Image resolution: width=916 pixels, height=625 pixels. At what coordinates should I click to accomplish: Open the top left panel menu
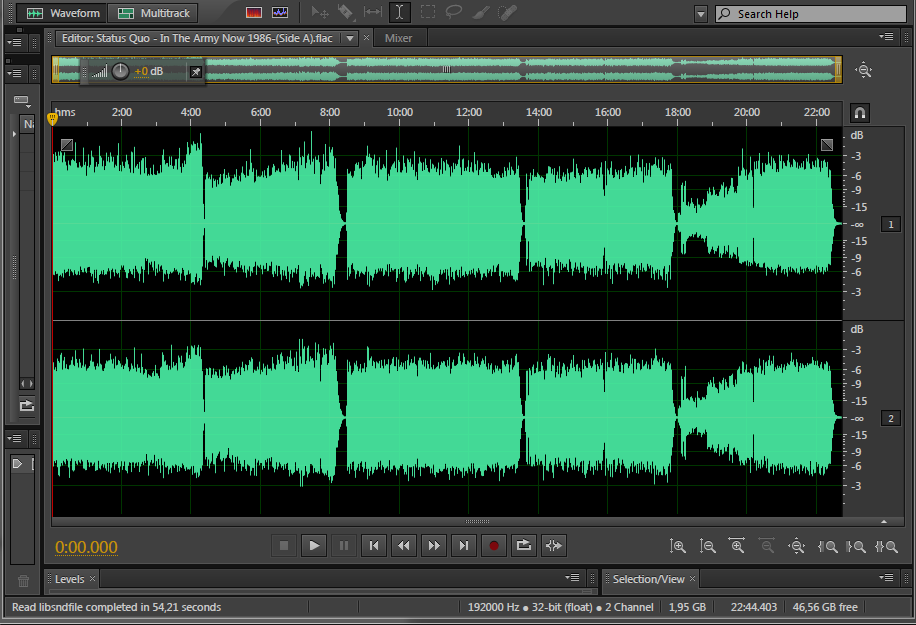click(x=14, y=43)
